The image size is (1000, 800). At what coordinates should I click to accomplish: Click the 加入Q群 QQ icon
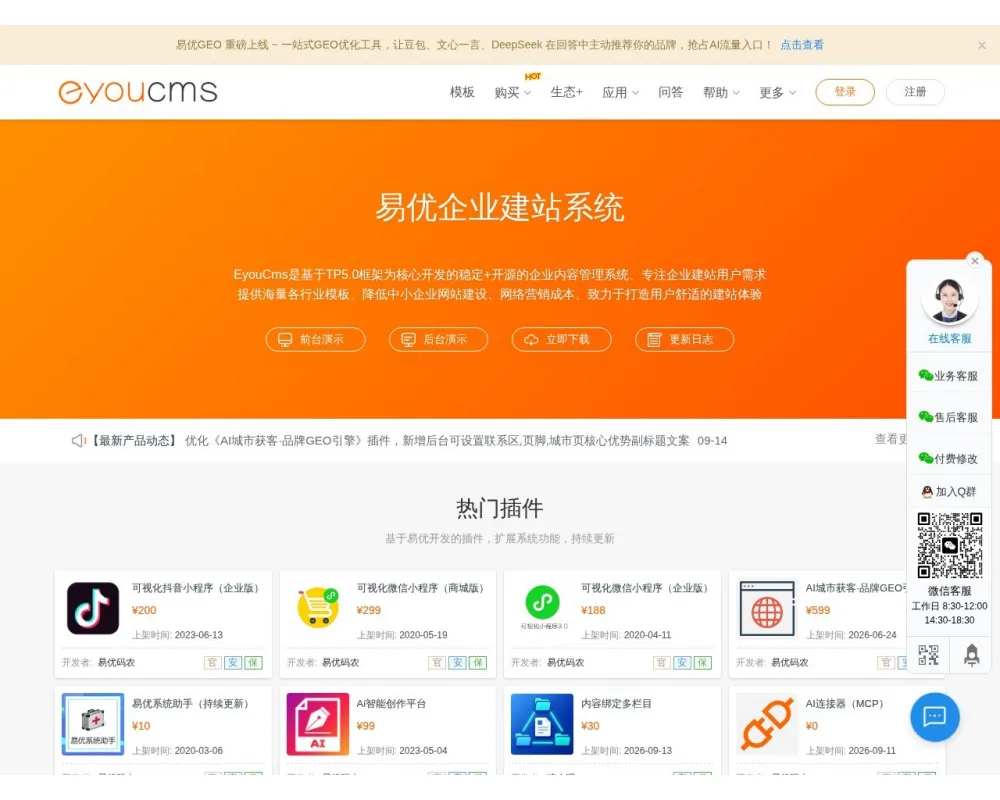click(927, 492)
